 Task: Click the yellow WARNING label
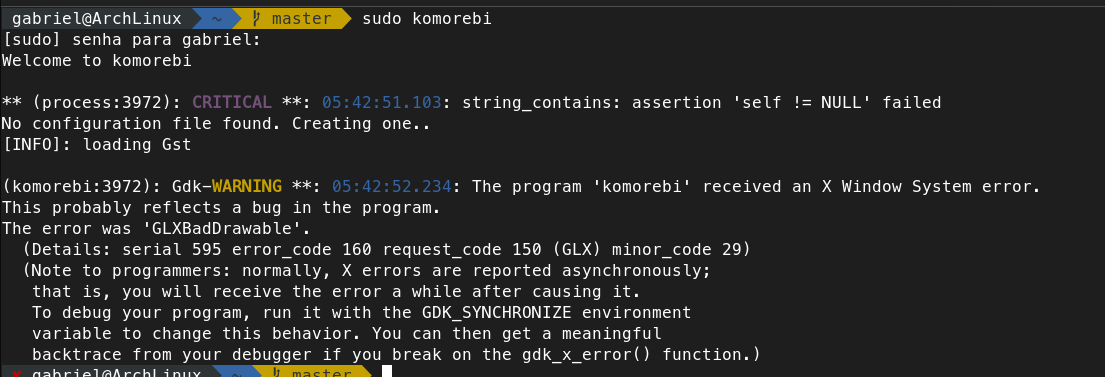click(x=247, y=187)
